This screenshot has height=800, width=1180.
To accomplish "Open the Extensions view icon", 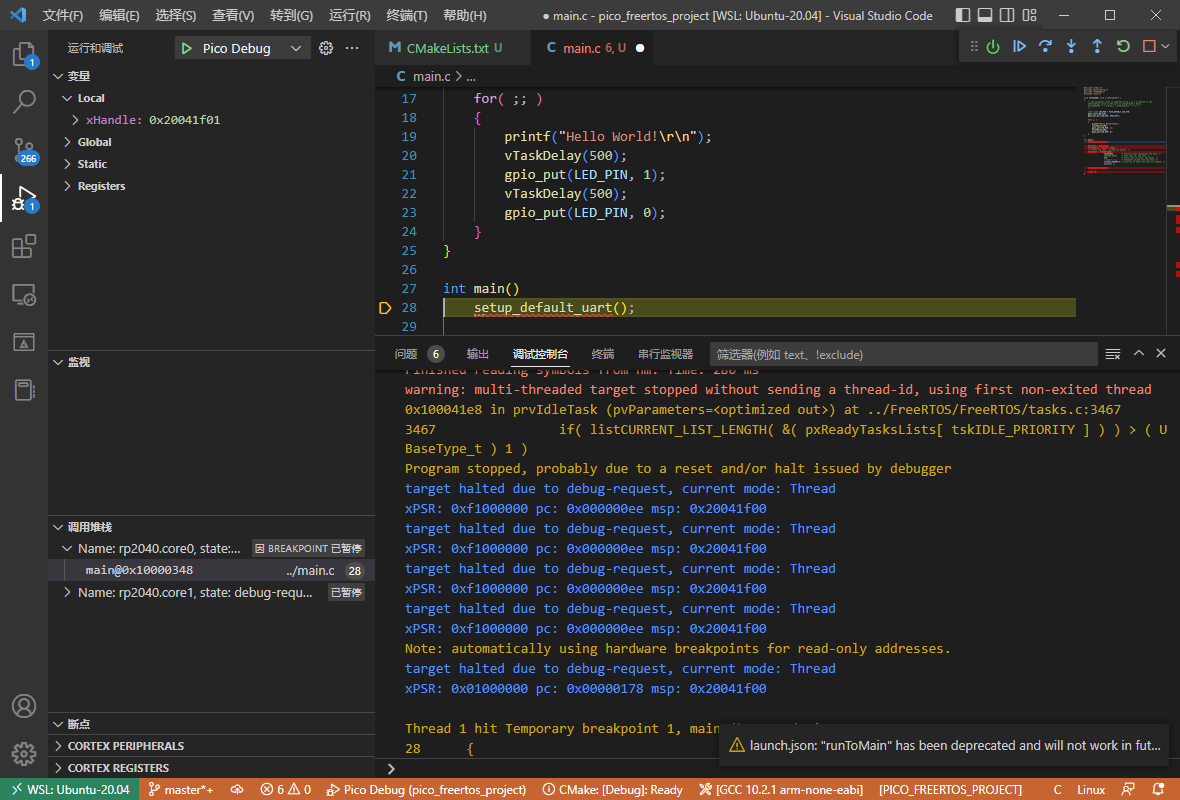I will coord(24,246).
